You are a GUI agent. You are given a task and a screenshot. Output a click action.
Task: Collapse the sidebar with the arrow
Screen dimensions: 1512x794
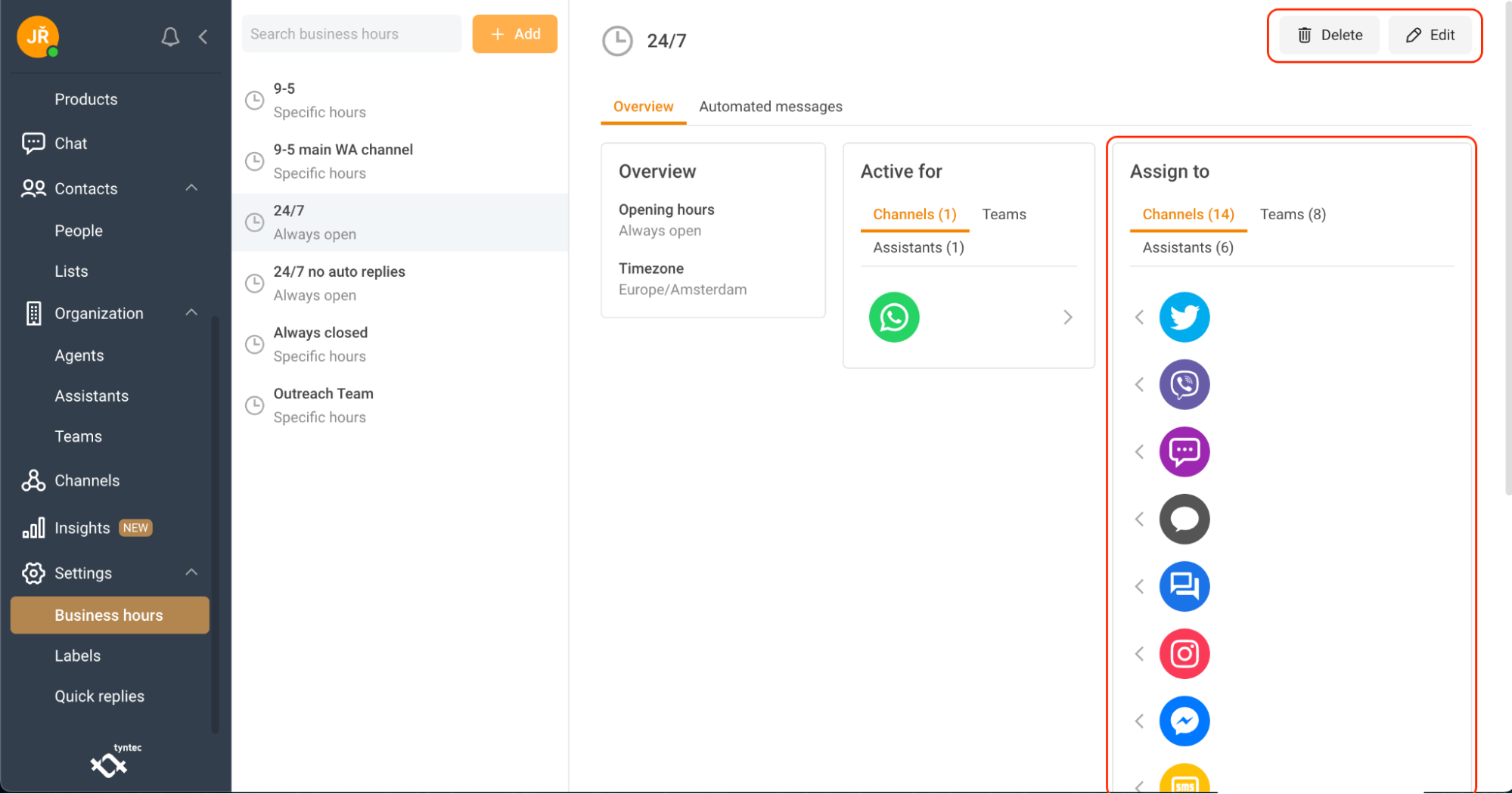pos(203,36)
